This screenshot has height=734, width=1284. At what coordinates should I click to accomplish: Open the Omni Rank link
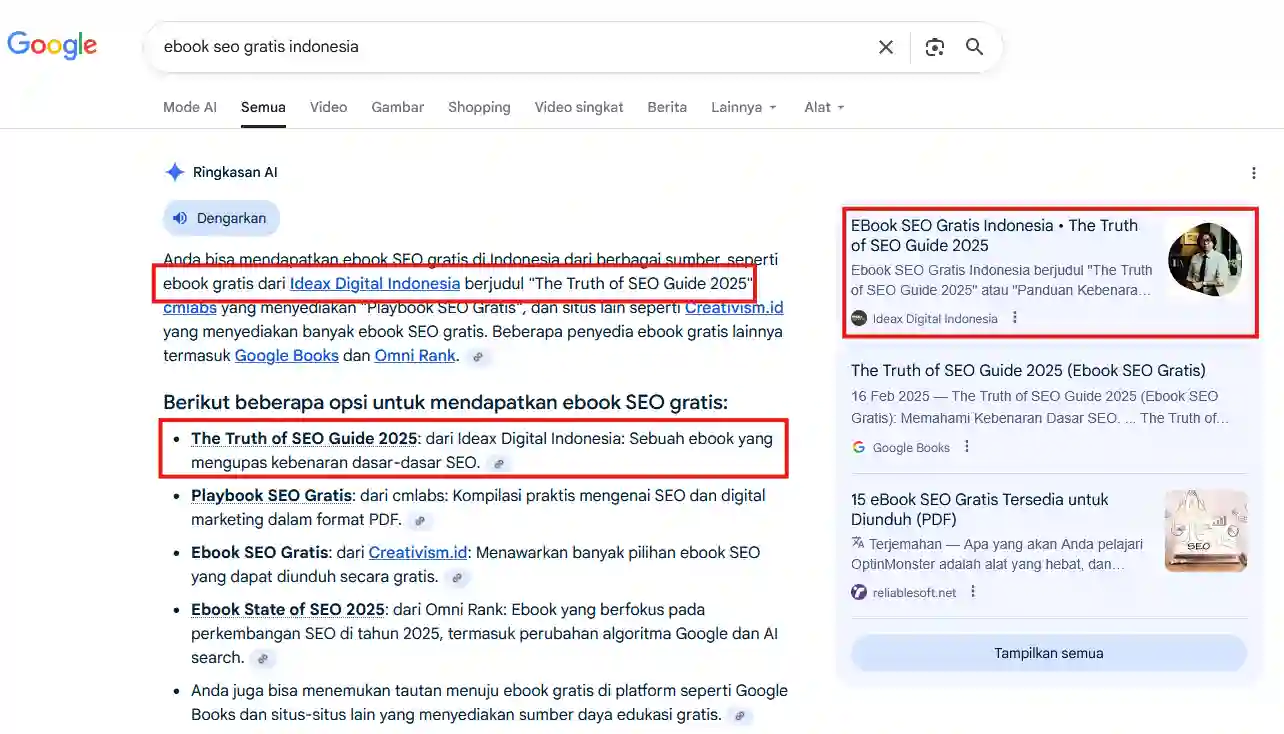click(415, 355)
